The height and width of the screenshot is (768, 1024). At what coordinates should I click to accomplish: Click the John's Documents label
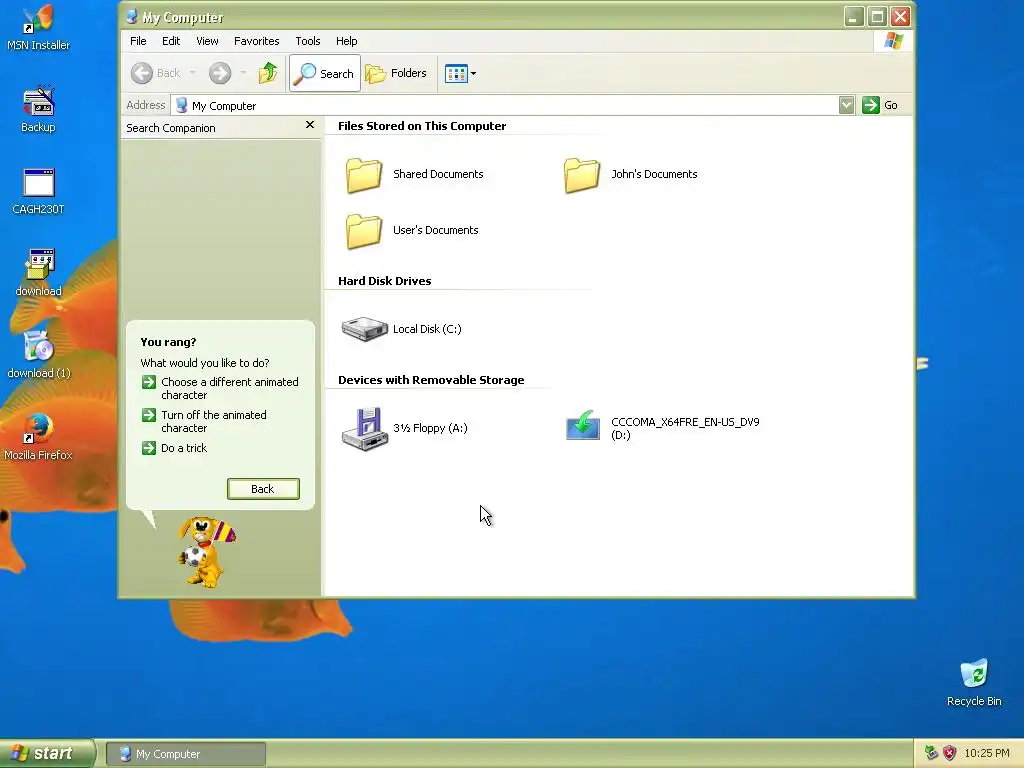pos(654,174)
